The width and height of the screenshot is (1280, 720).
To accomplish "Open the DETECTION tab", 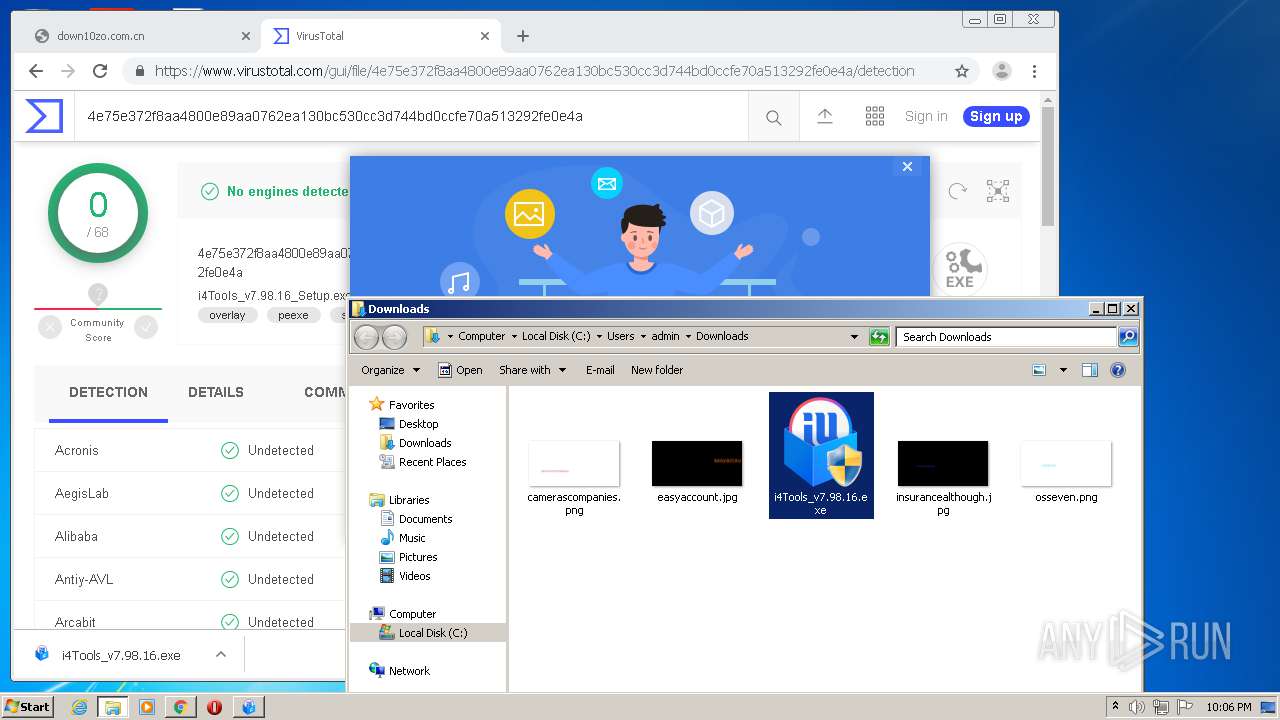I will coord(108,392).
